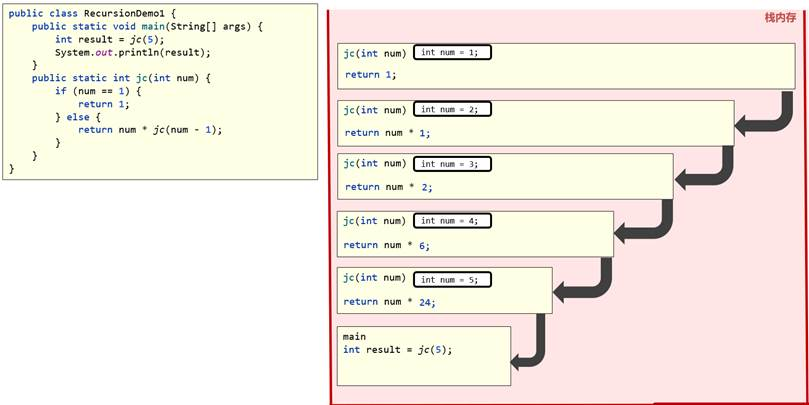This screenshot has width=809, height=405.
Task: Select the "public static void main(String[] args) {" line
Action: pos(147,27)
